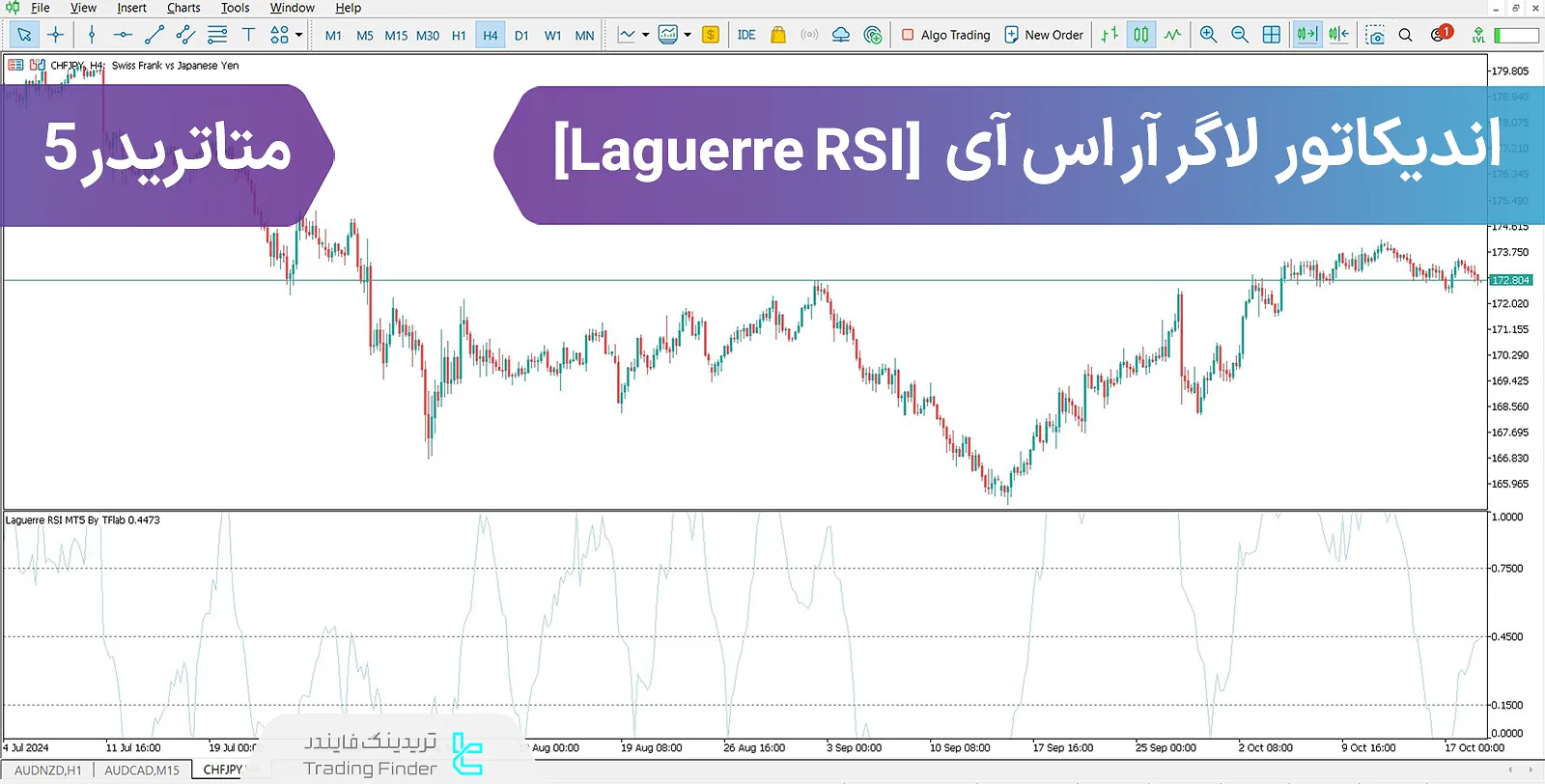Click the VPS add icon
Screen dimensions: 1545x784
(x=873, y=35)
